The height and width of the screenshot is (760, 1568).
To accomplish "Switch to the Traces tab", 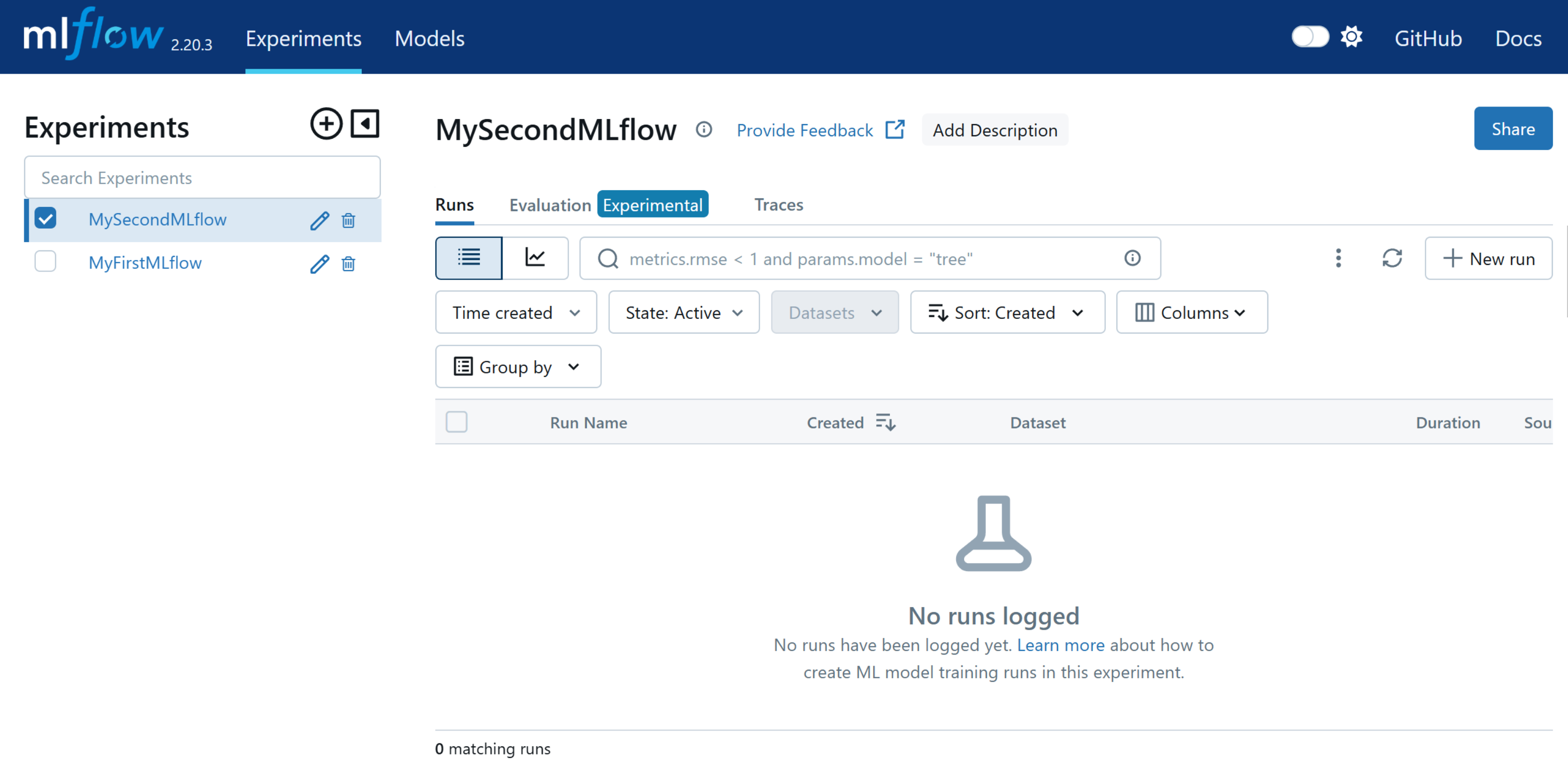I will (778, 204).
